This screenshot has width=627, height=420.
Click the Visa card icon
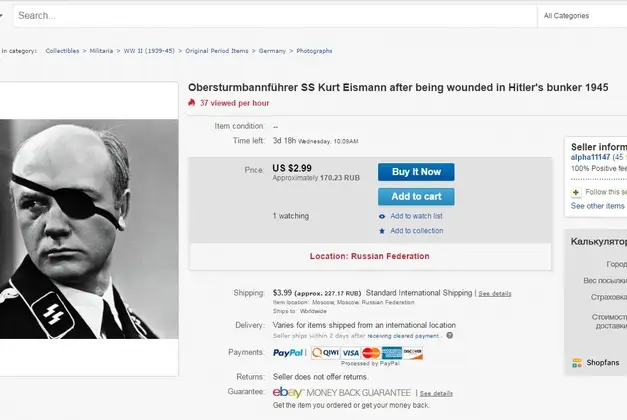[x=350, y=353]
